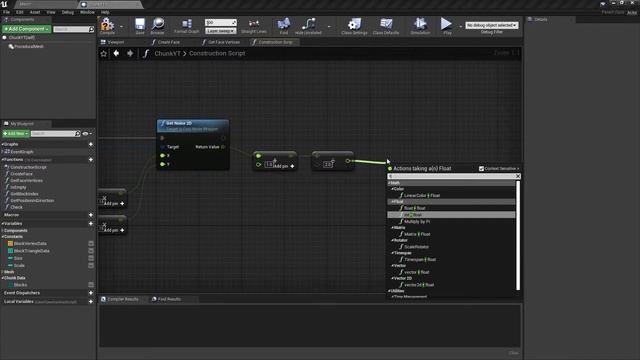Image resolution: width=640 pixels, height=360 pixels.
Task: Open the Window menu
Action: pos(87,12)
